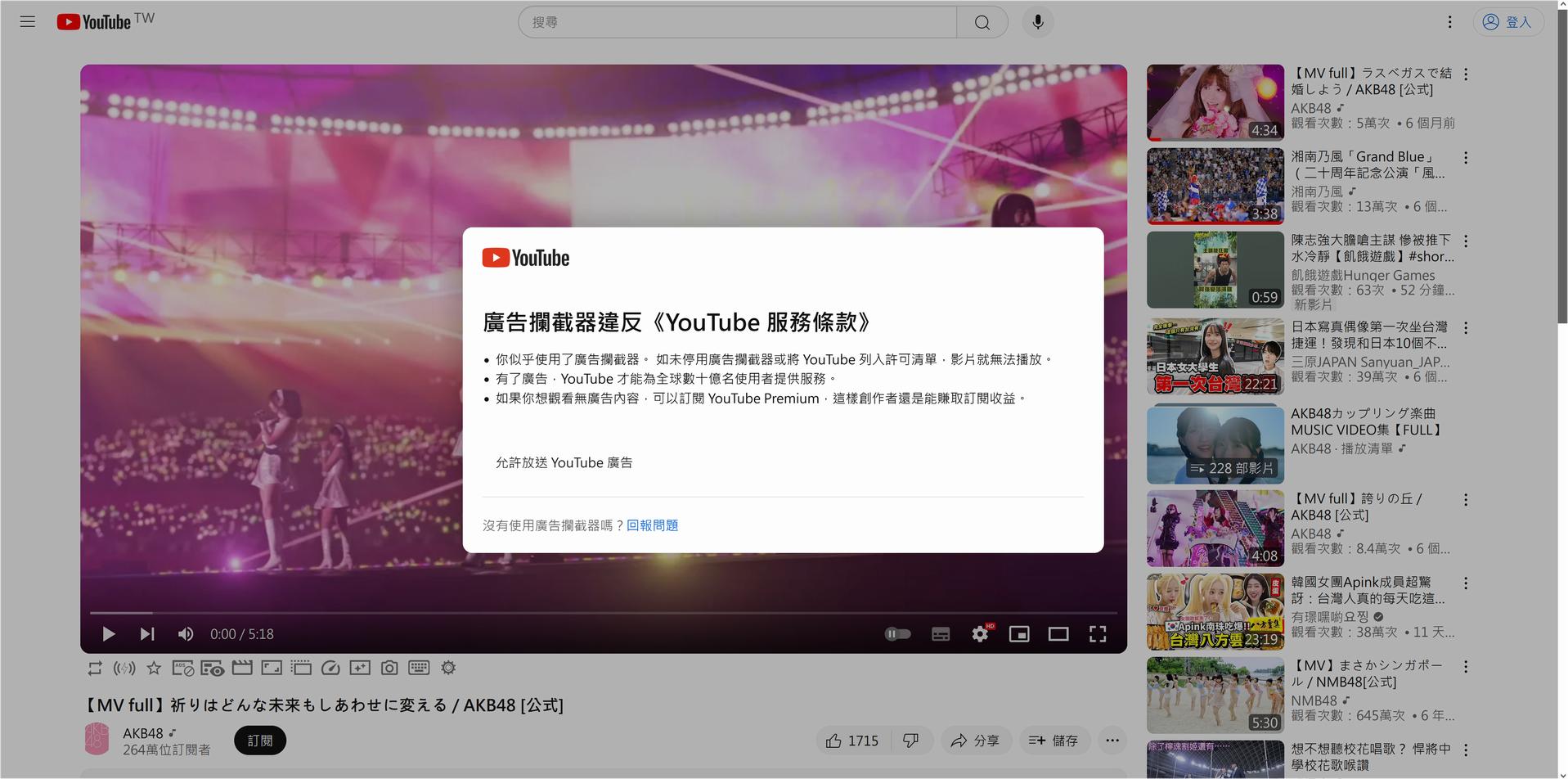This screenshot has height=779, width=1568.
Task: Click the clapperboard cinema mode icon
Action: point(242,669)
